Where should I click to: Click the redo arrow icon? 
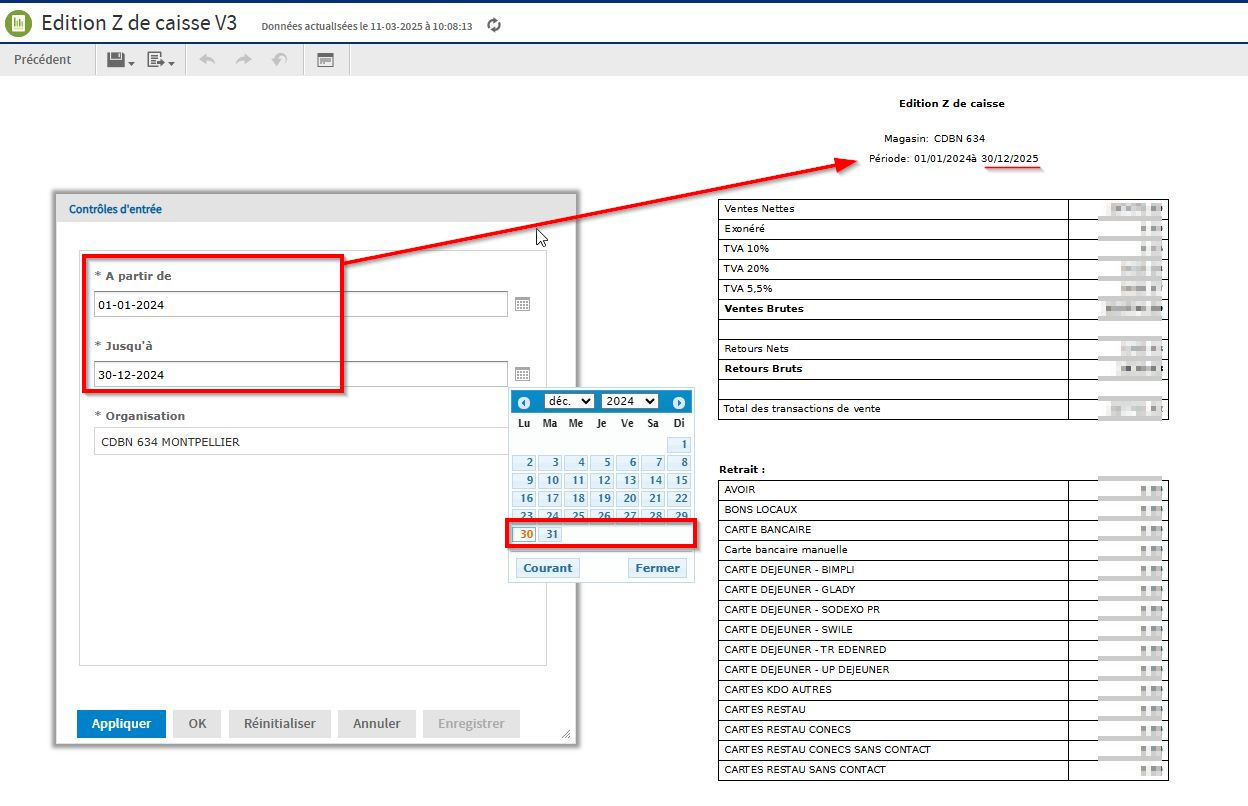[x=243, y=60]
